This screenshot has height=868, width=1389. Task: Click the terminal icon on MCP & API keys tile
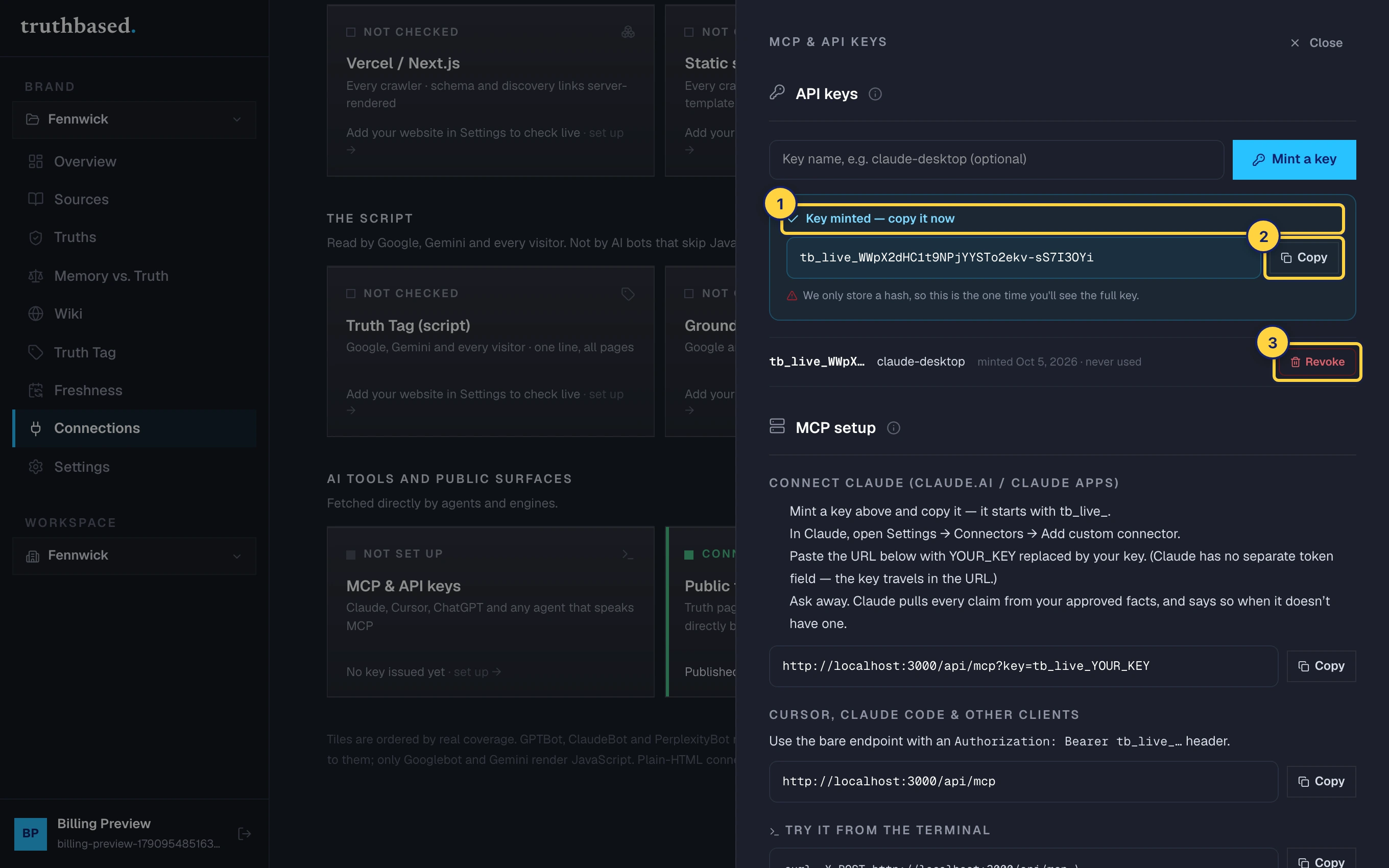(x=628, y=554)
